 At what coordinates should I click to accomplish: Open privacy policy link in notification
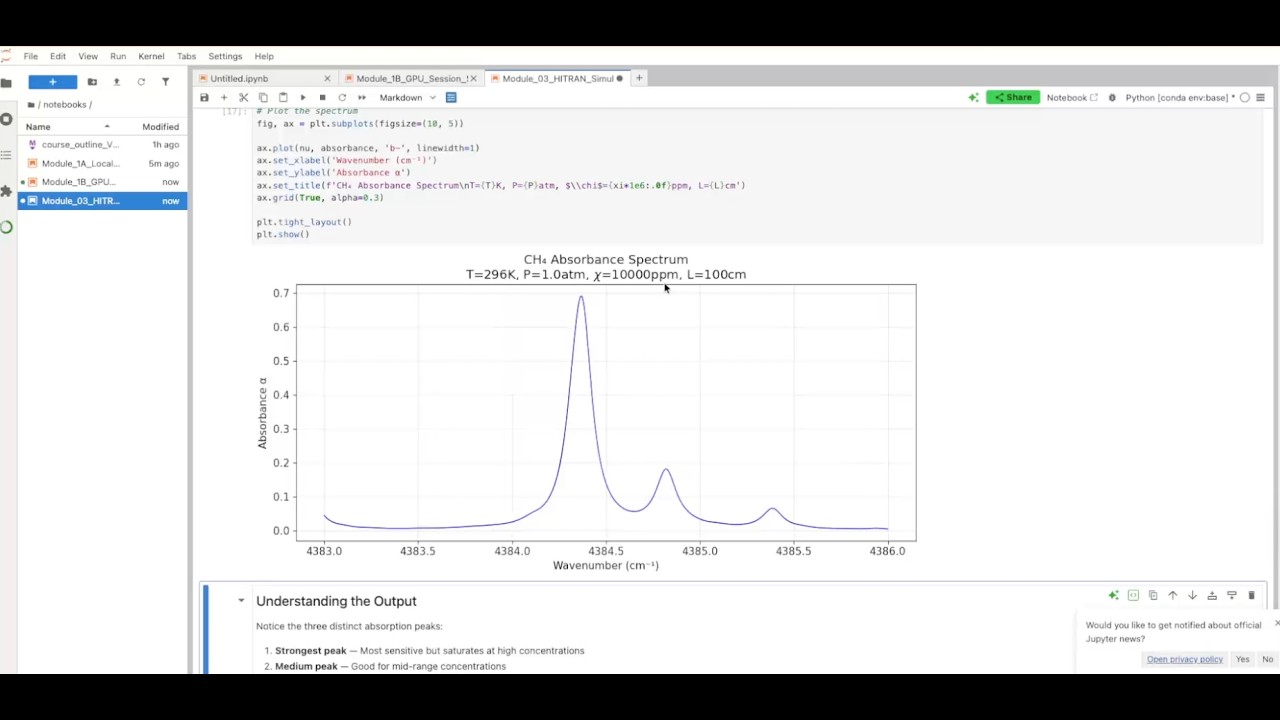click(1185, 660)
